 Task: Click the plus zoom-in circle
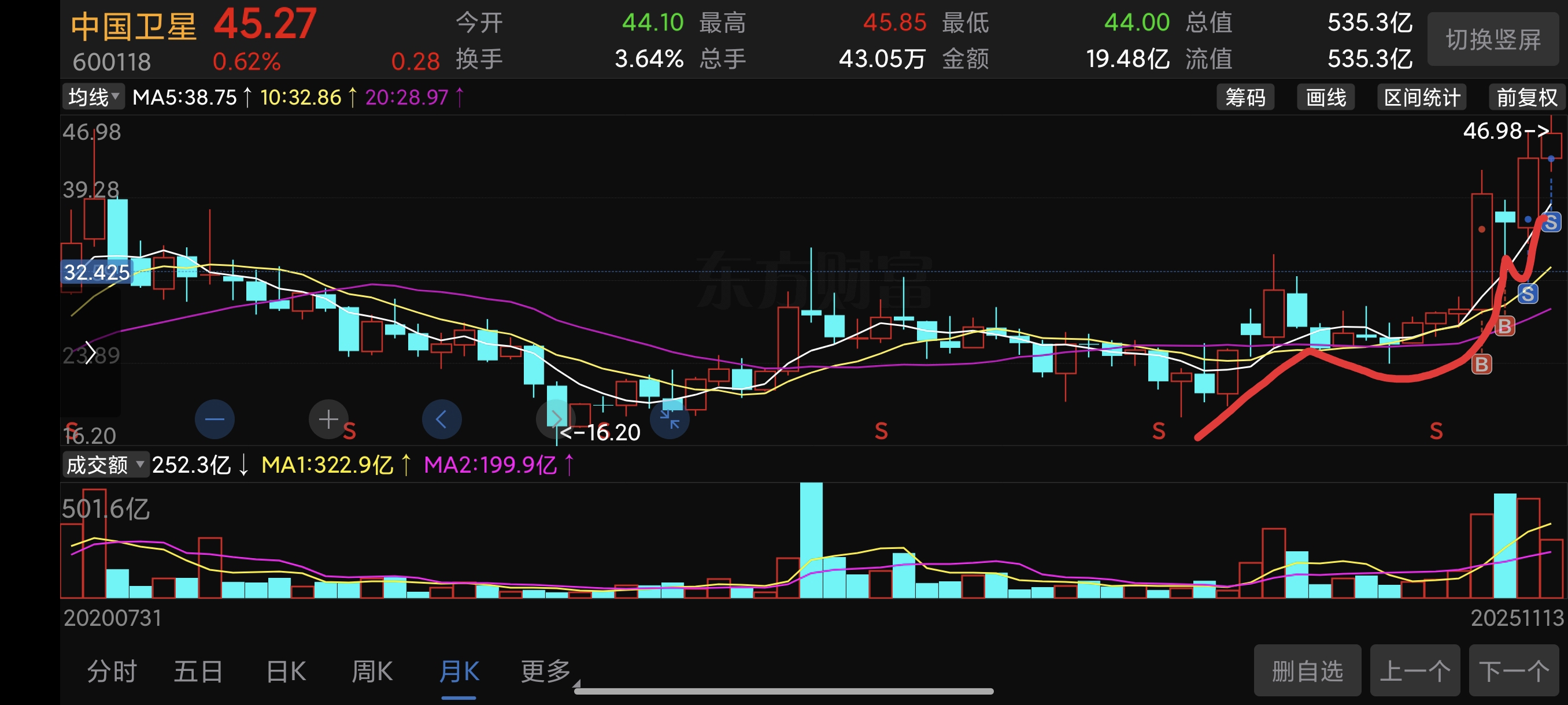pos(328,419)
